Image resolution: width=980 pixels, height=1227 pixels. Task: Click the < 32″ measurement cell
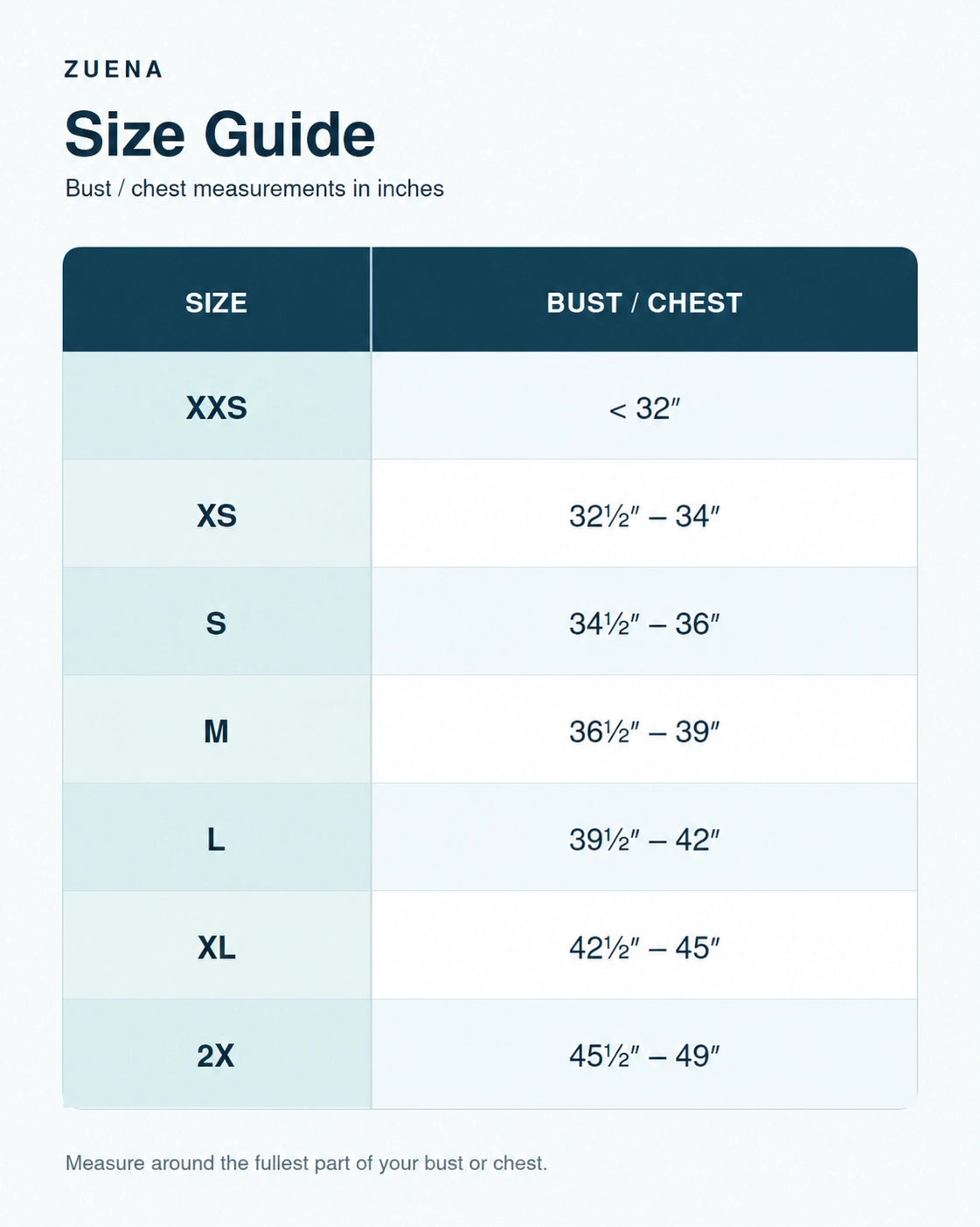645,407
